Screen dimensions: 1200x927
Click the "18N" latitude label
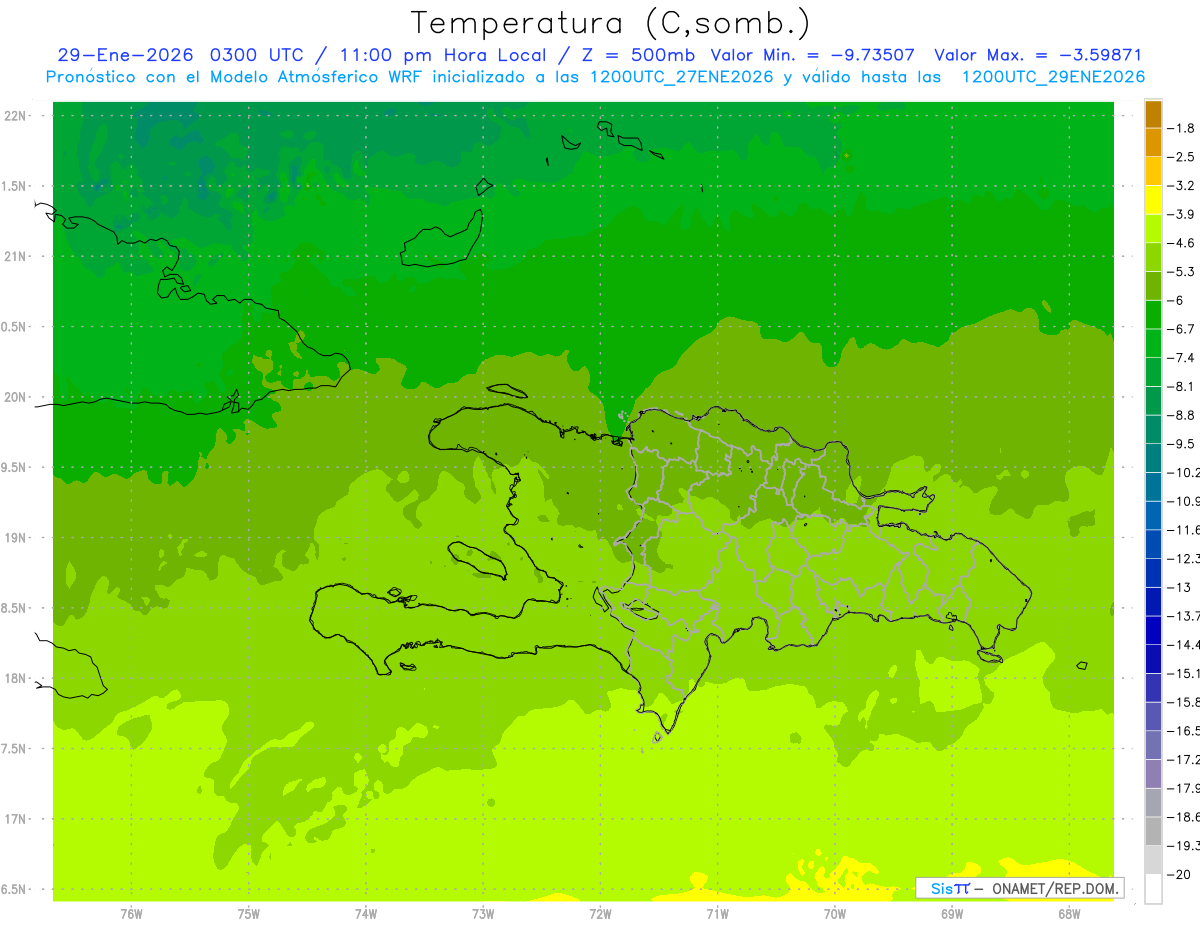pos(17,679)
